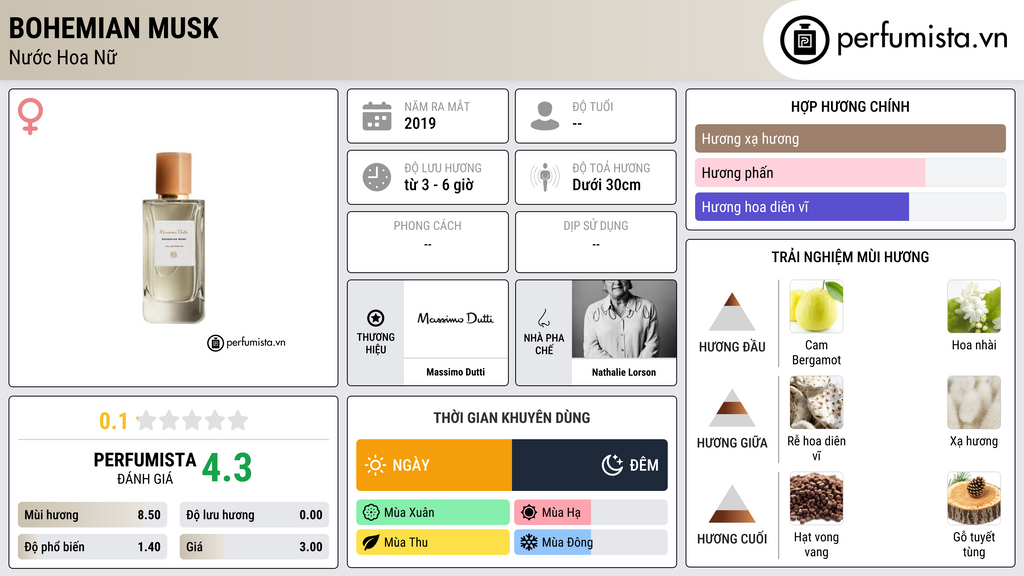Click the Trải nghiệm mùi hương heading

pyautogui.click(x=850, y=257)
